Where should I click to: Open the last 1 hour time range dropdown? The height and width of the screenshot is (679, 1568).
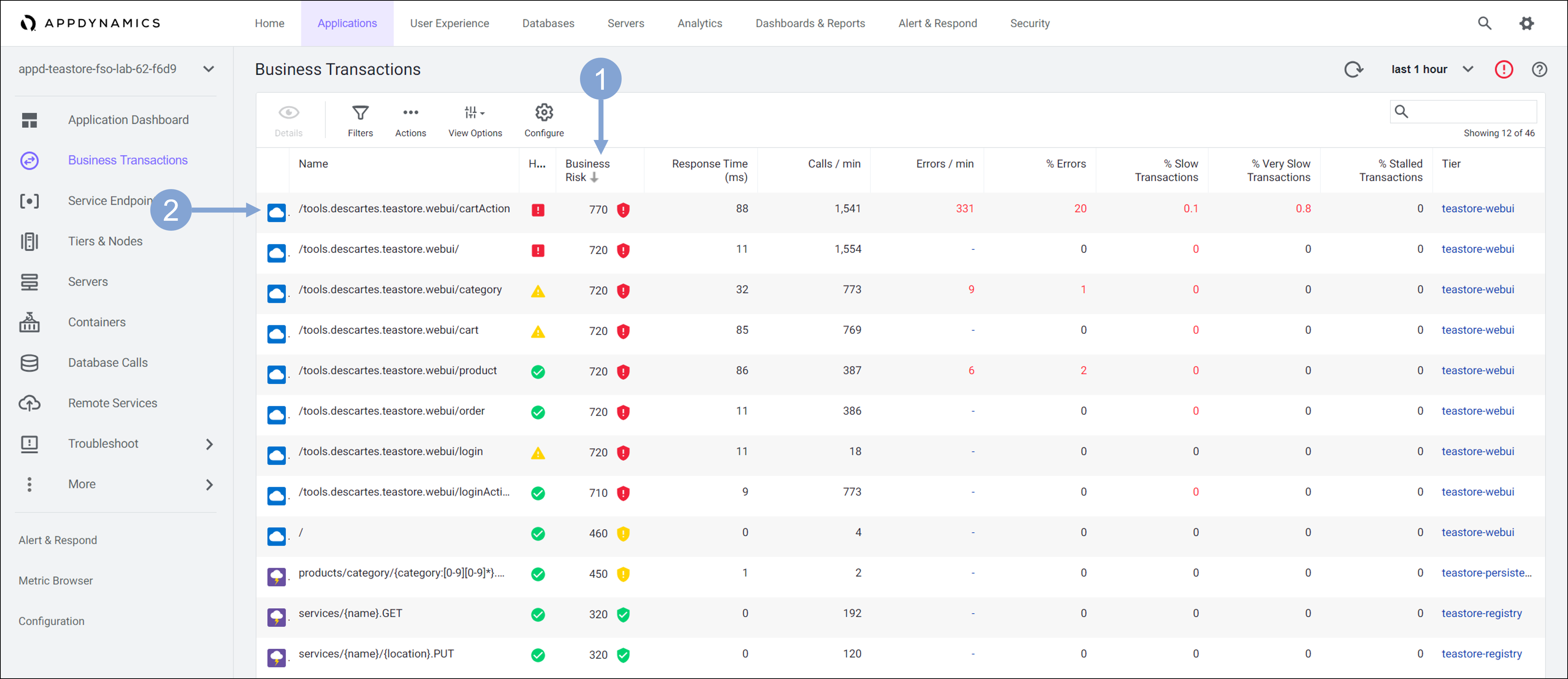(x=1431, y=69)
